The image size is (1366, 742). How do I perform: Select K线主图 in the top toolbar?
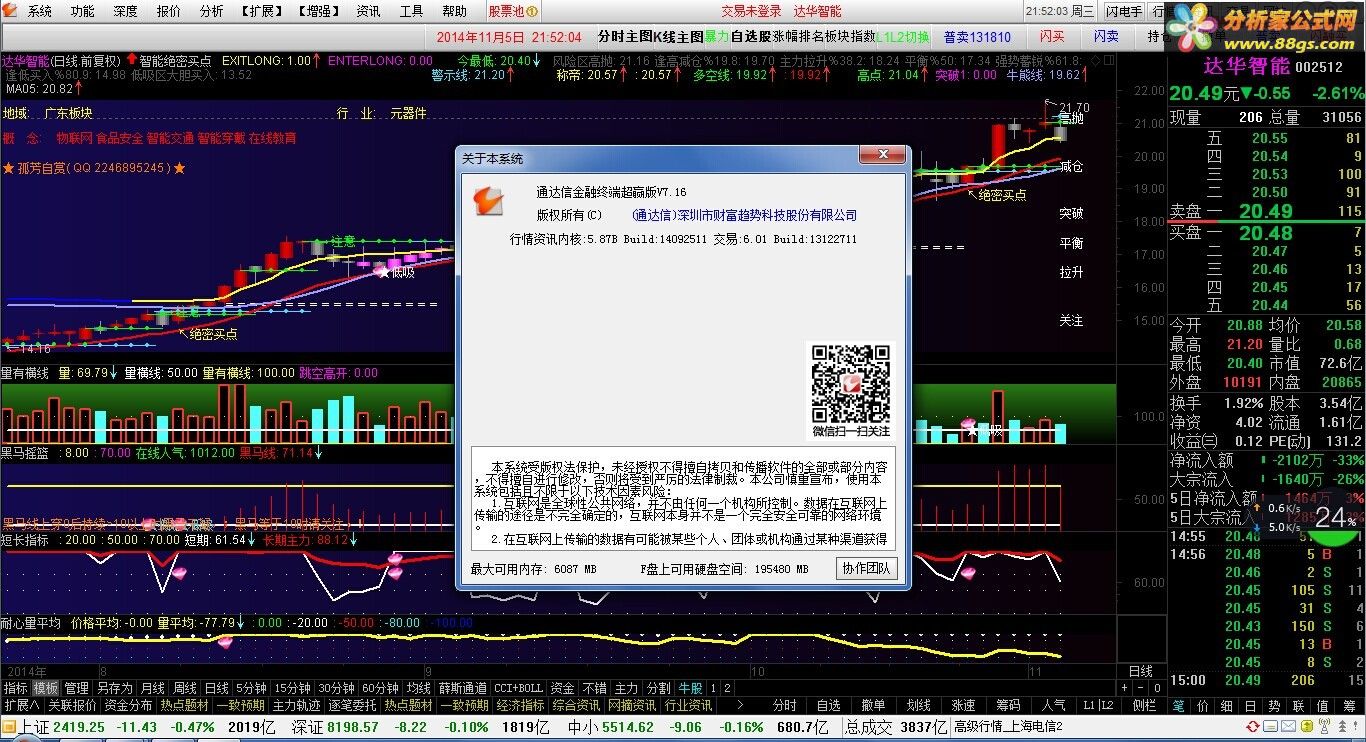678,37
